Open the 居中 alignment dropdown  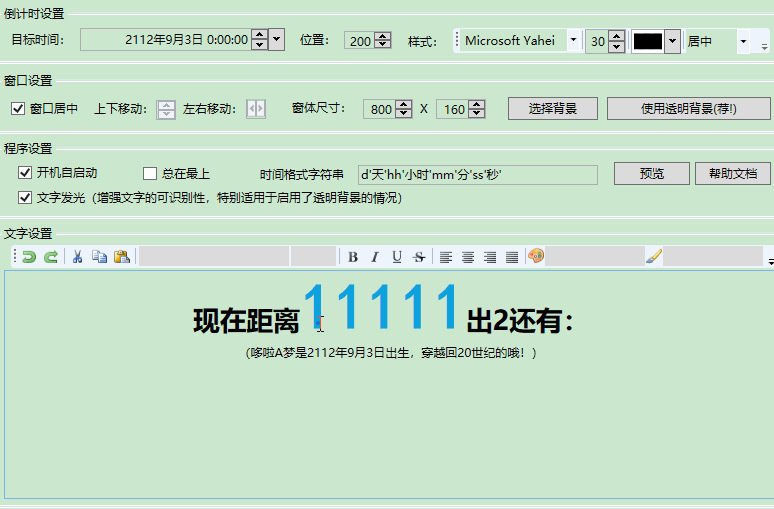[x=743, y=41]
